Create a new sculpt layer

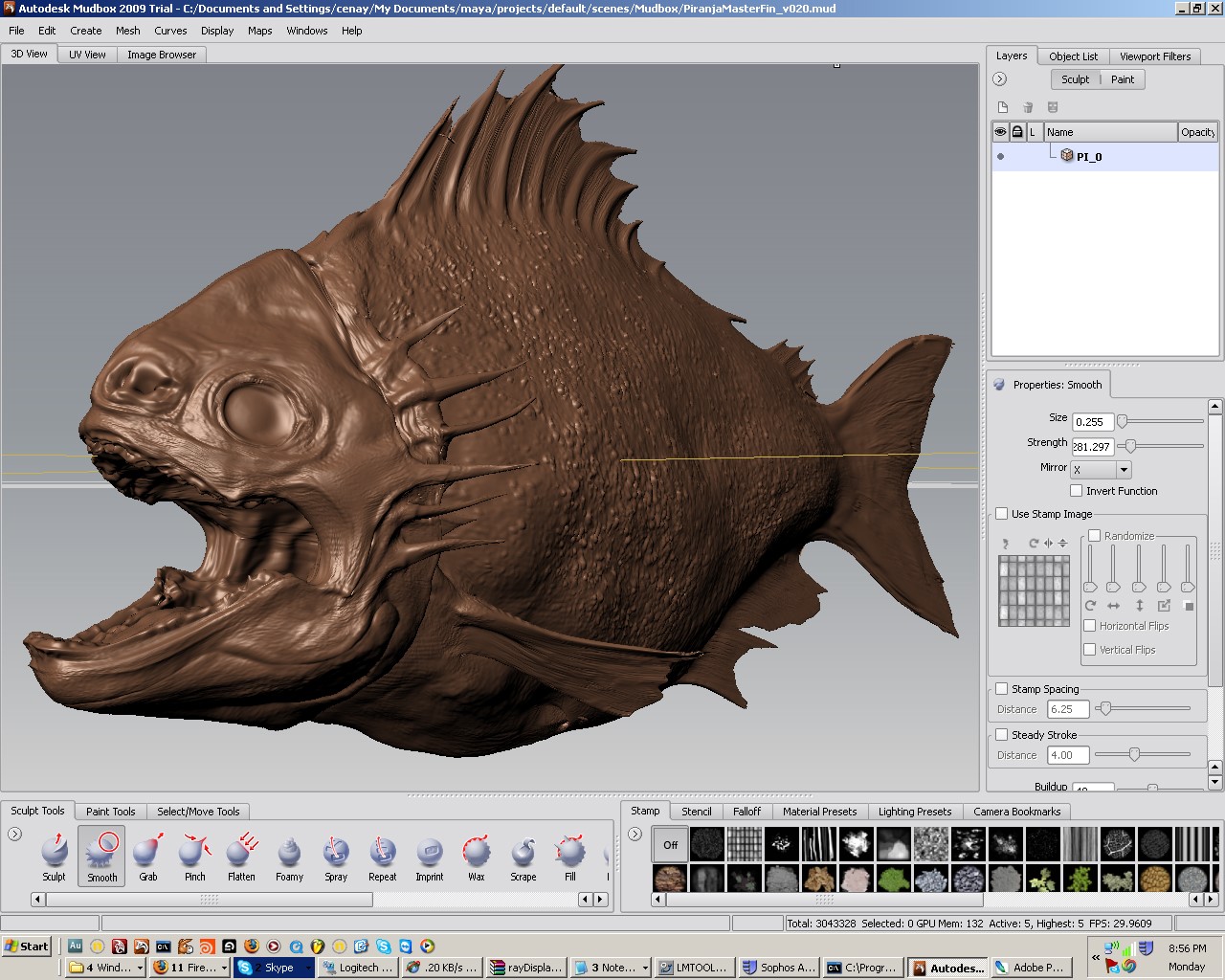pos(1003,107)
